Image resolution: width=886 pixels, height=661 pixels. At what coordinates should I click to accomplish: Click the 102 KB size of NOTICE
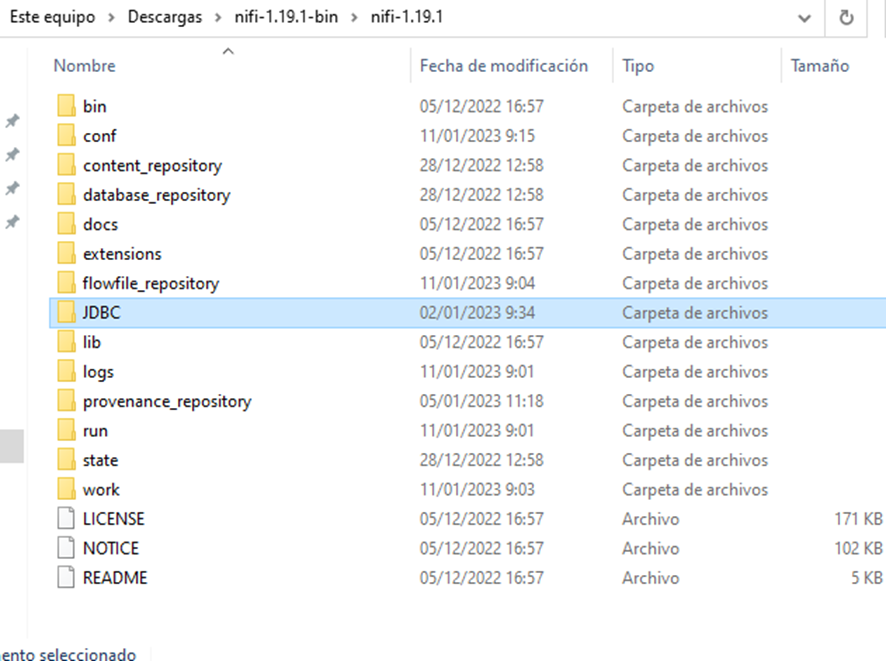click(x=858, y=548)
